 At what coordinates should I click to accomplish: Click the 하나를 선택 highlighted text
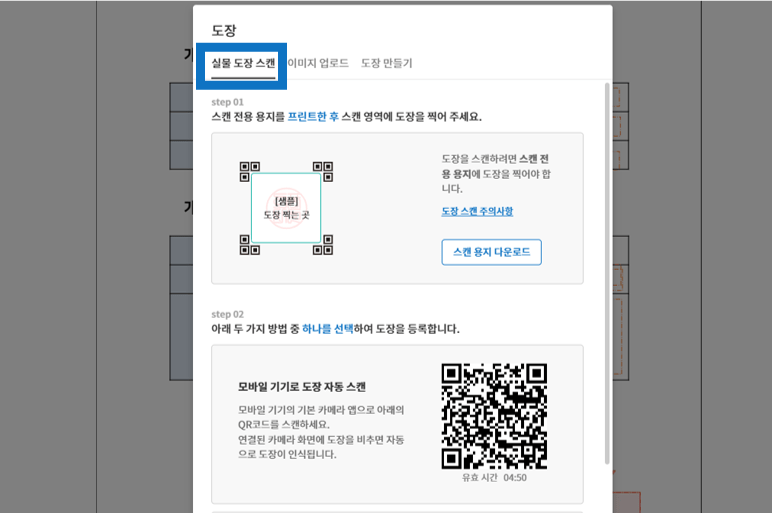coord(327,329)
